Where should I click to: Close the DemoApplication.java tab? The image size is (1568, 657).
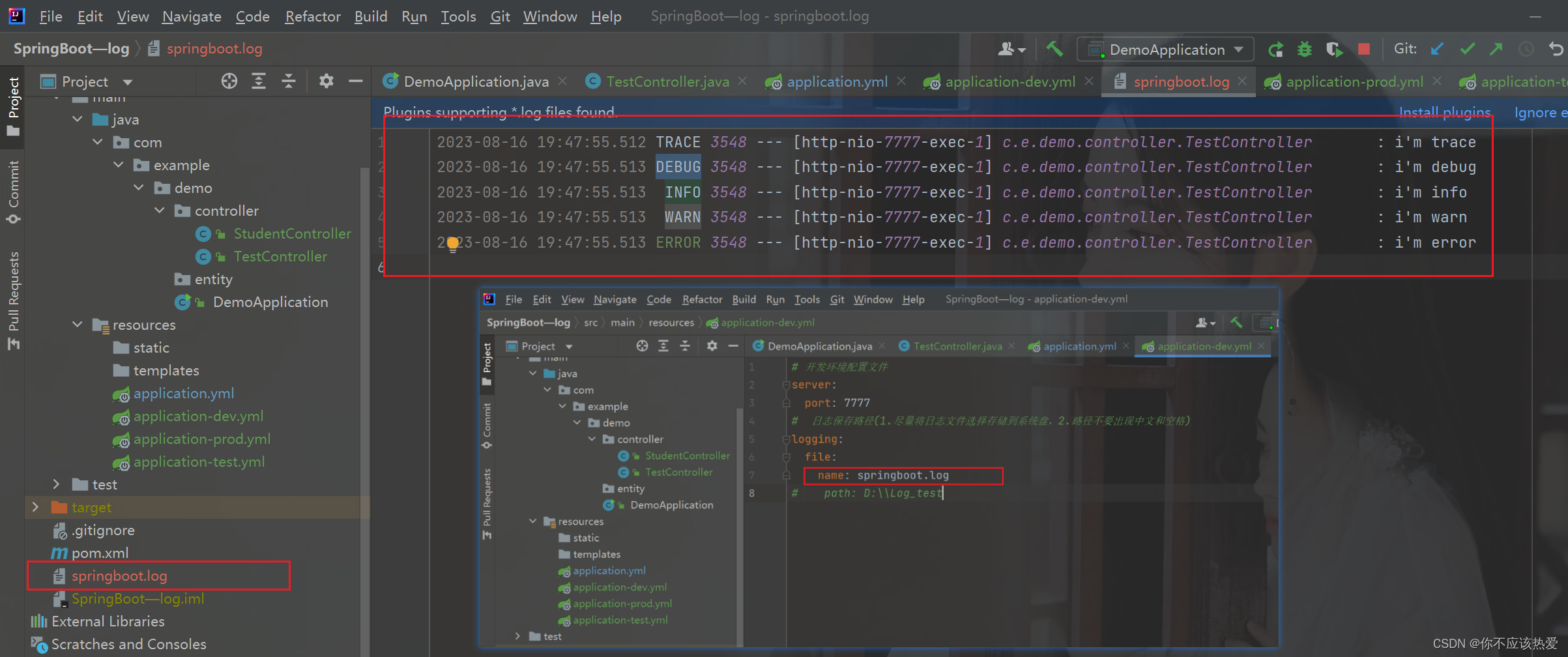point(562,81)
